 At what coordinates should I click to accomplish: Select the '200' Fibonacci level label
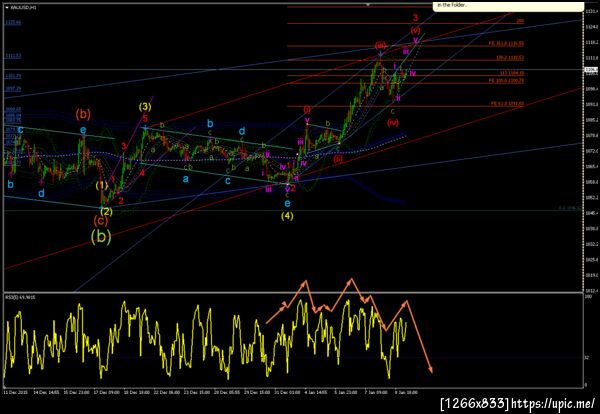520,21
